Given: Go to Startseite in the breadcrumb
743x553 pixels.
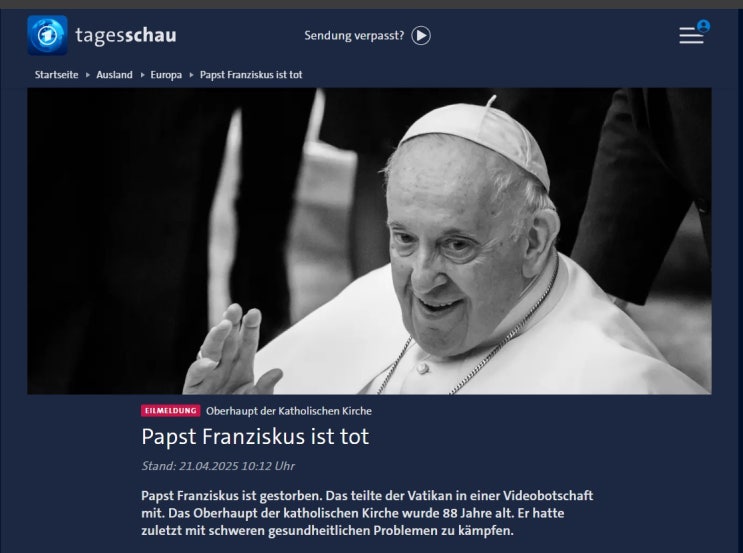Looking at the screenshot, I should point(56,74).
